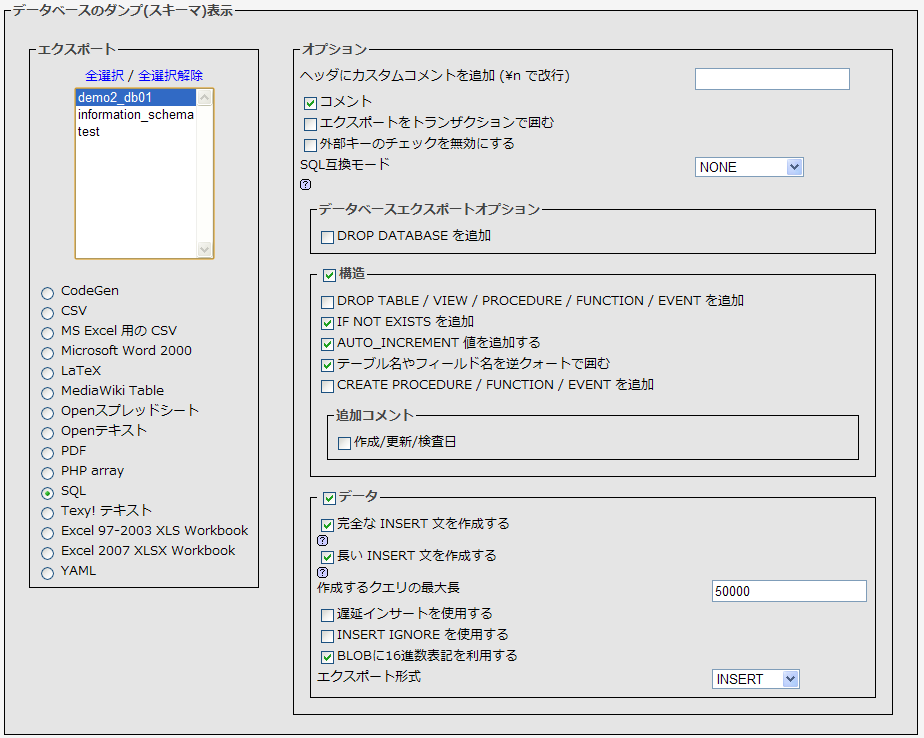This screenshot has height=738, width=924.
Task: Click database list scrollbar down arrow
Action: click(205, 249)
